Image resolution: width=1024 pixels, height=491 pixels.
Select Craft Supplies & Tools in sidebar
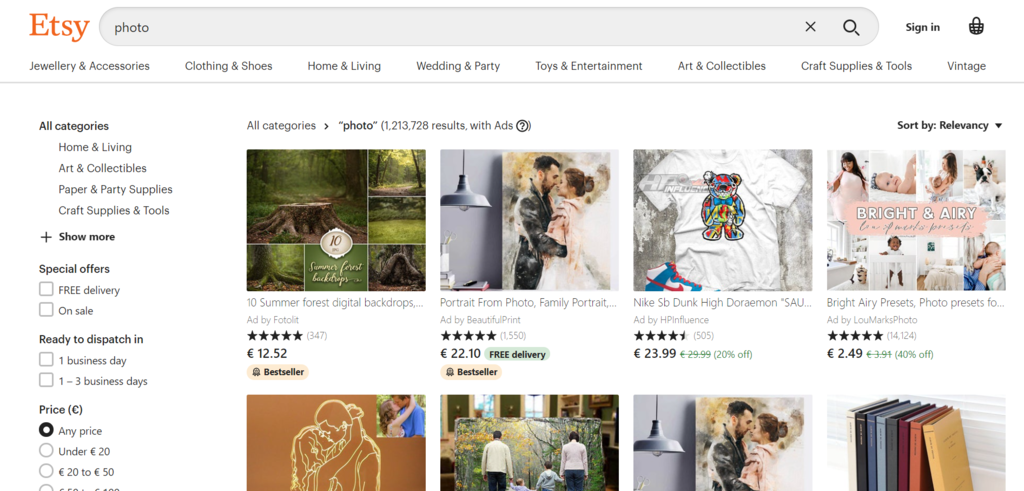tap(114, 210)
